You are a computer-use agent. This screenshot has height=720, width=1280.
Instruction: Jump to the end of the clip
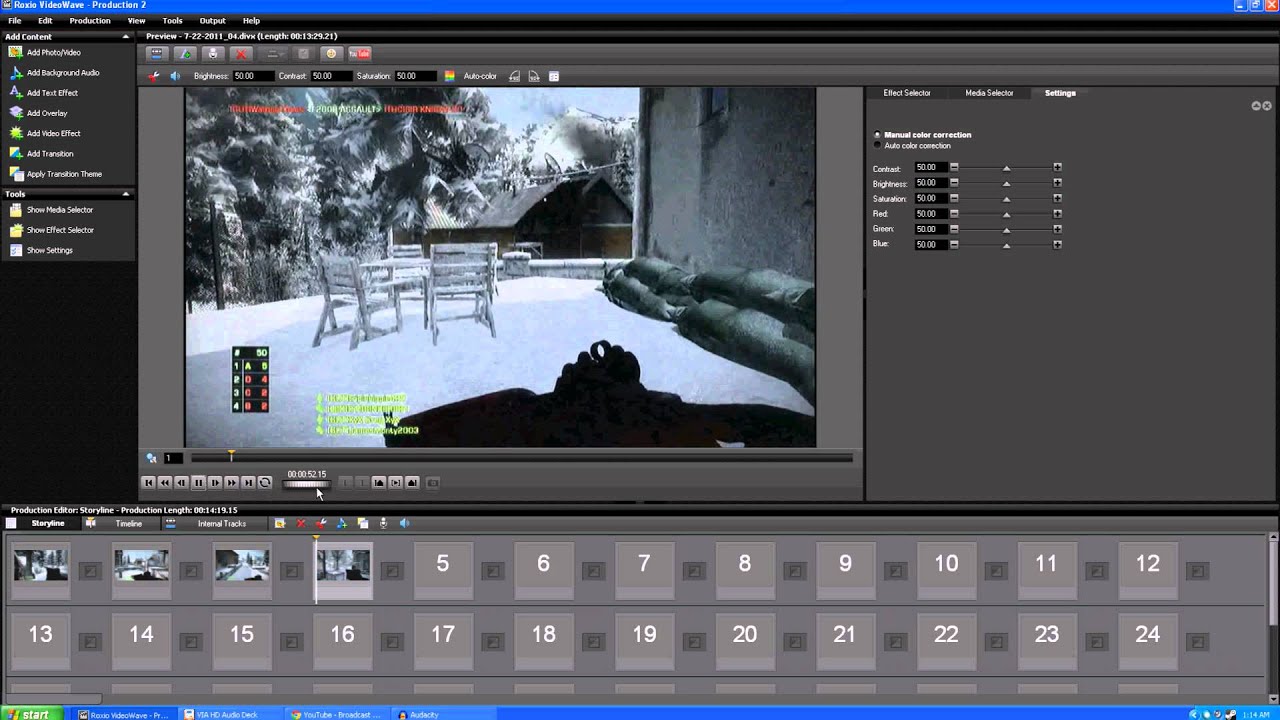click(249, 483)
